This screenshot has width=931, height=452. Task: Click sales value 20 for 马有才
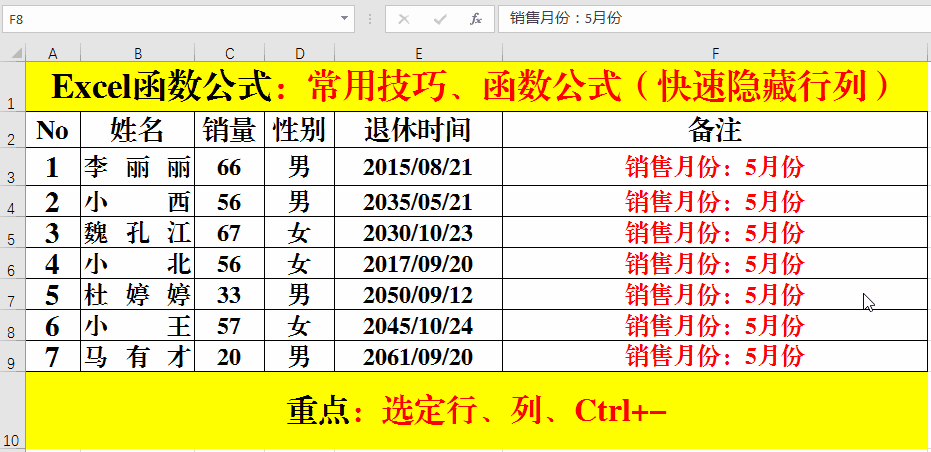pos(230,355)
